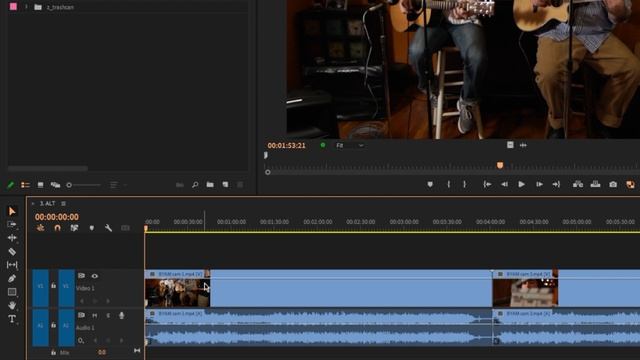Toggle sync lock on Video 1 track
640x360 pixels.
[x=81, y=276]
